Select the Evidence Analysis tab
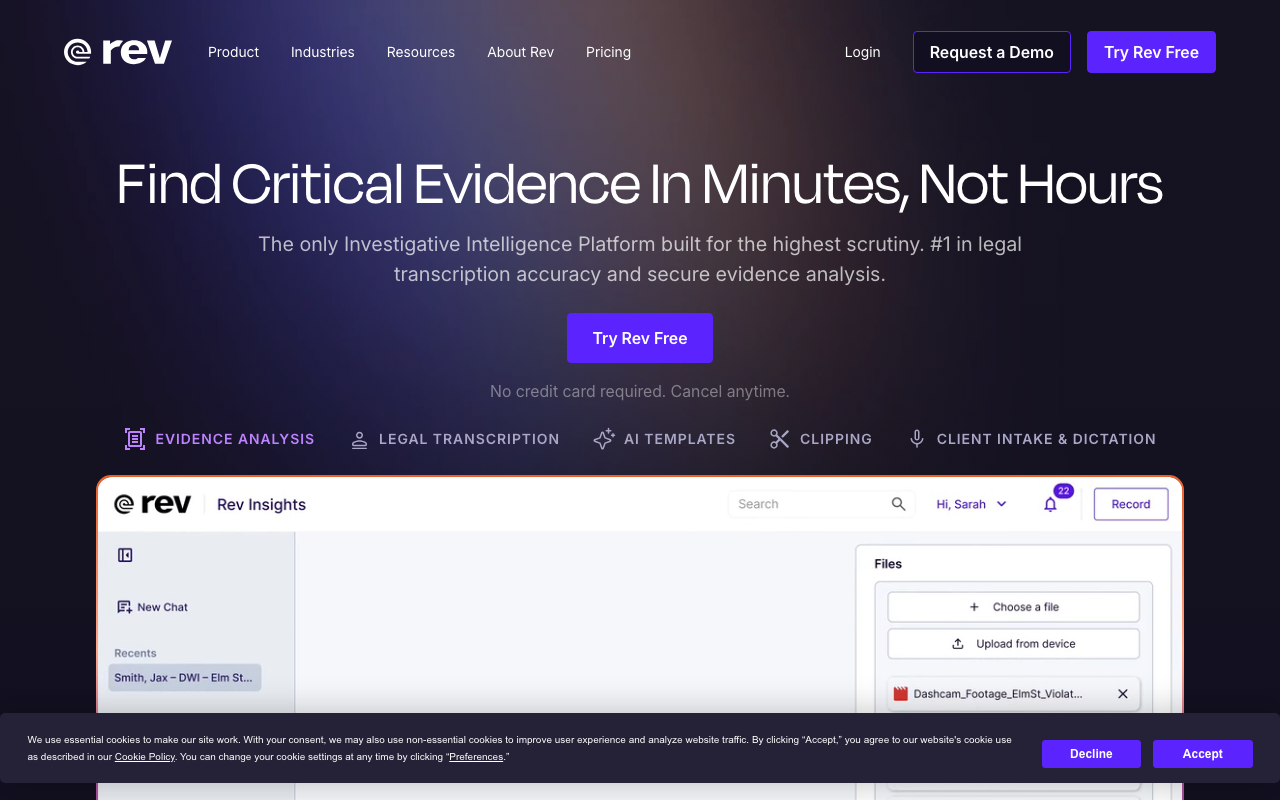Viewport: 1280px width, 800px height. [219, 439]
